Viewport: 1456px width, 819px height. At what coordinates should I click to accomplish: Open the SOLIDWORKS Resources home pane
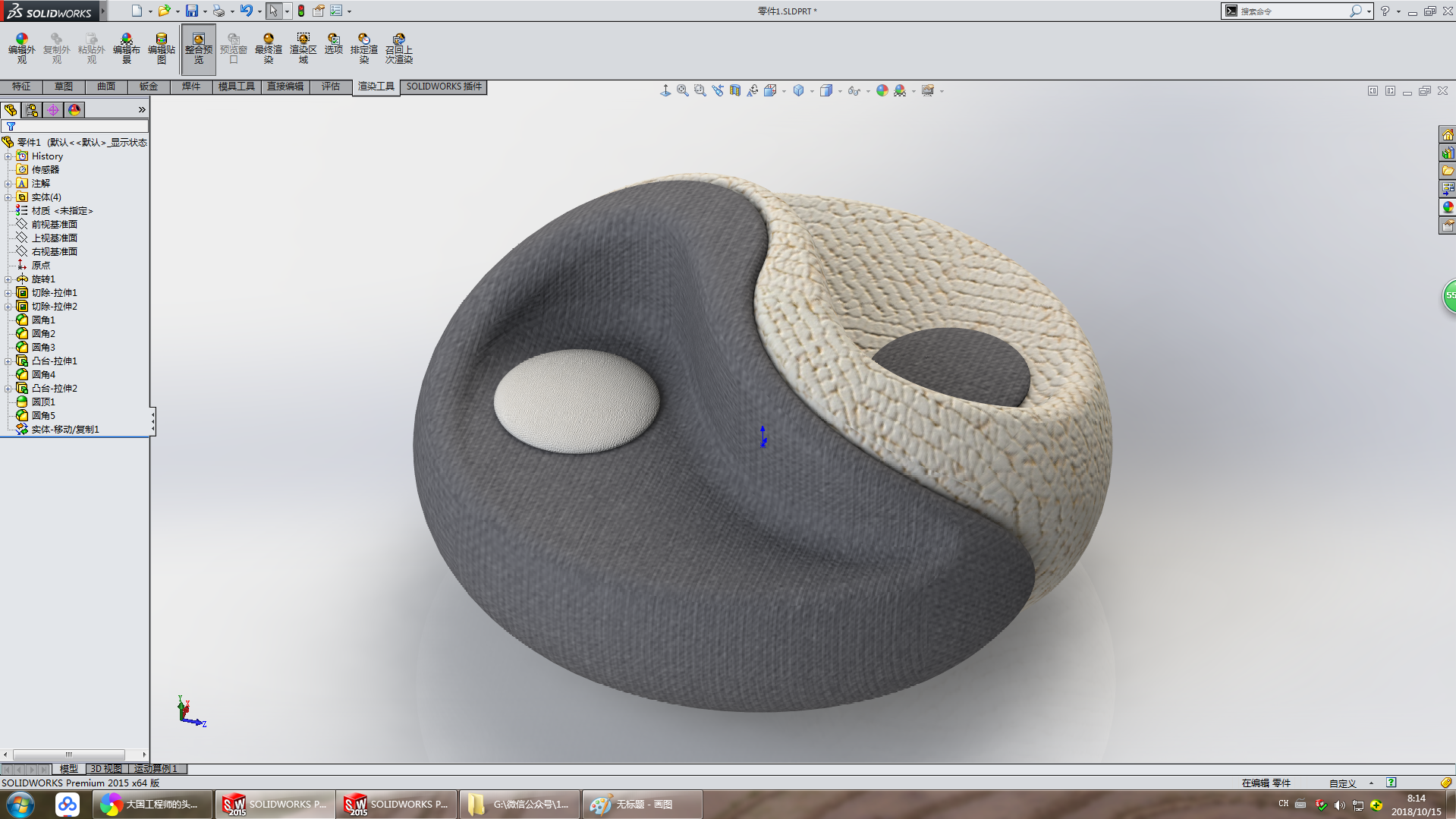pyautogui.click(x=1448, y=134)
